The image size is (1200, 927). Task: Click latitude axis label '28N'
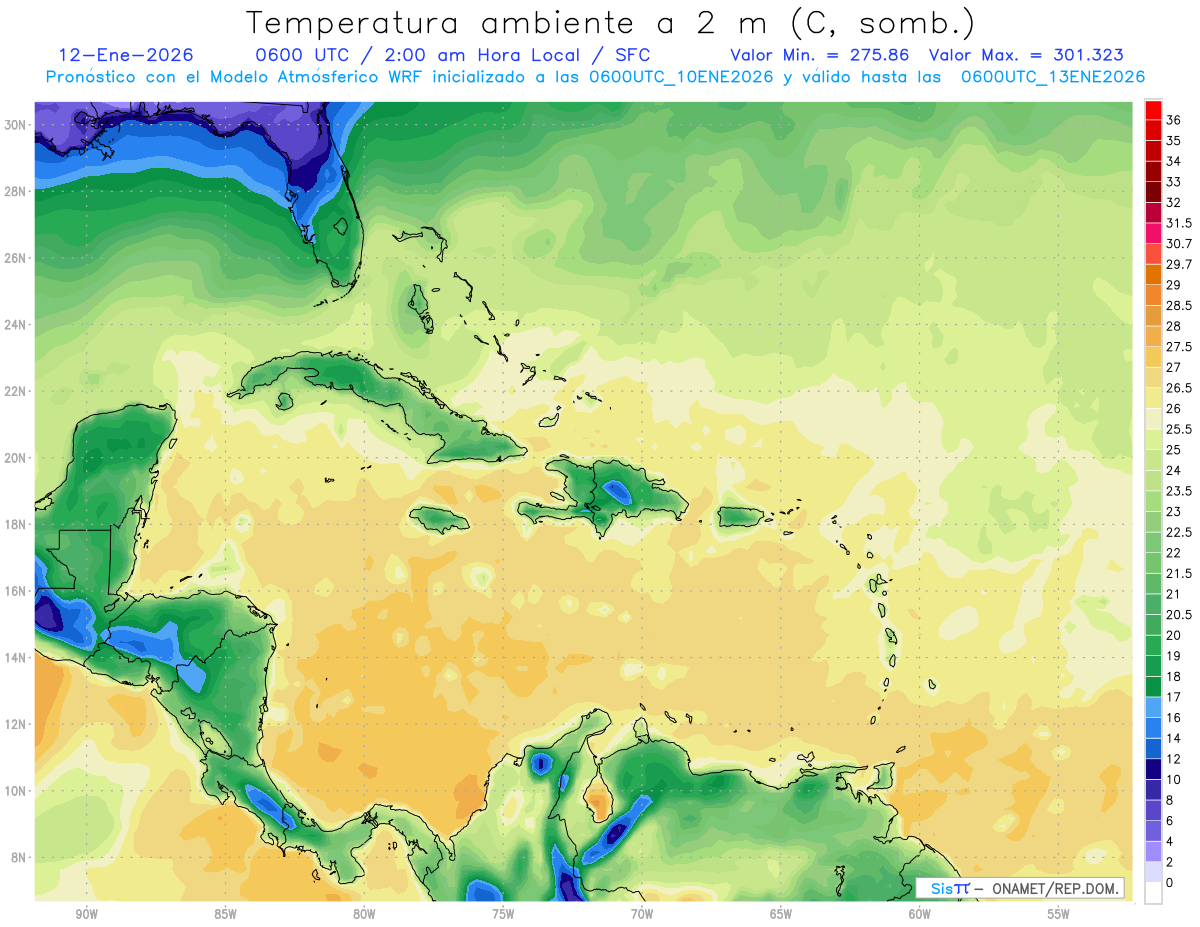point(15,191)
